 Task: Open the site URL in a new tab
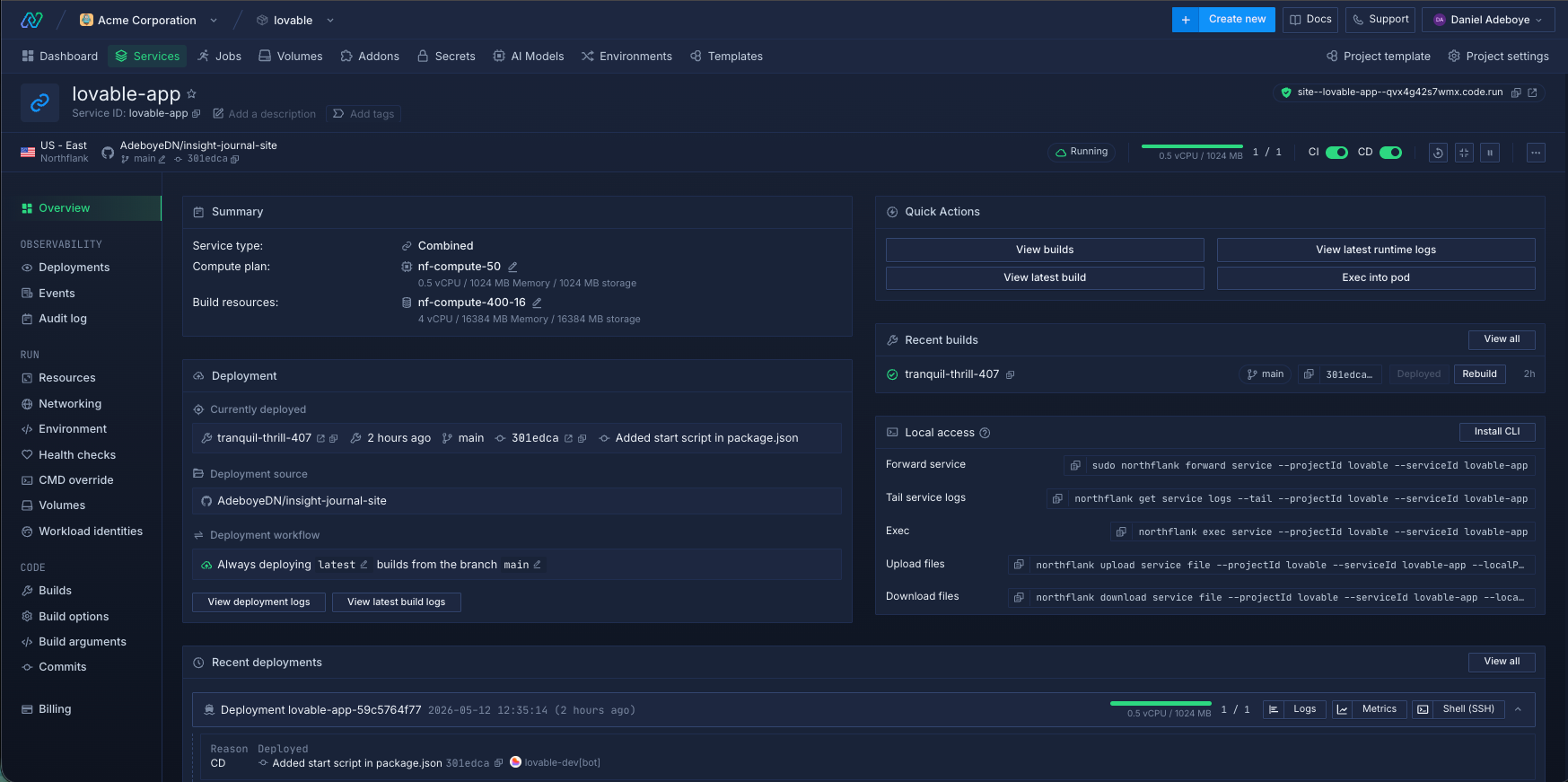click(1532, 92)
